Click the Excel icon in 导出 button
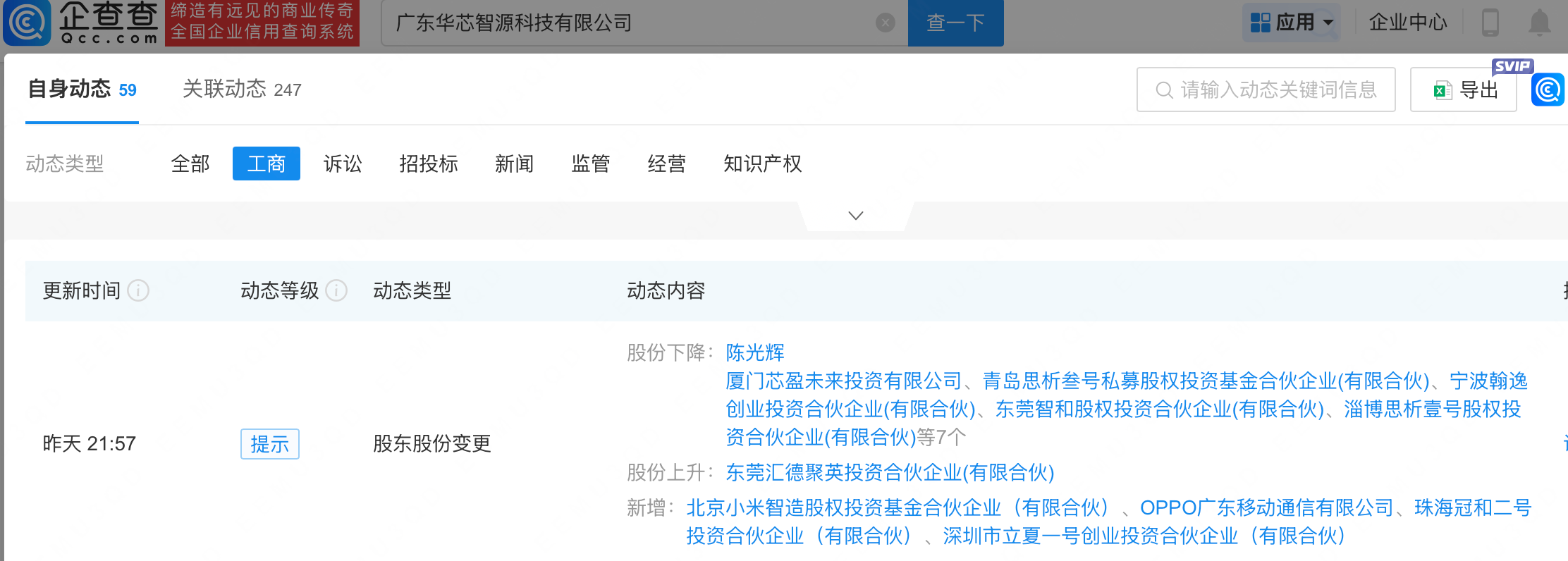 click(1443, 90)
